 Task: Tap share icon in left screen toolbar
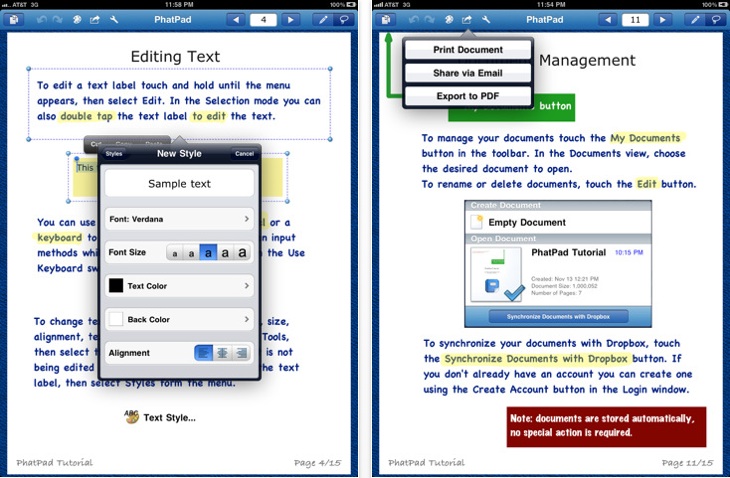[x=95, y=20]
